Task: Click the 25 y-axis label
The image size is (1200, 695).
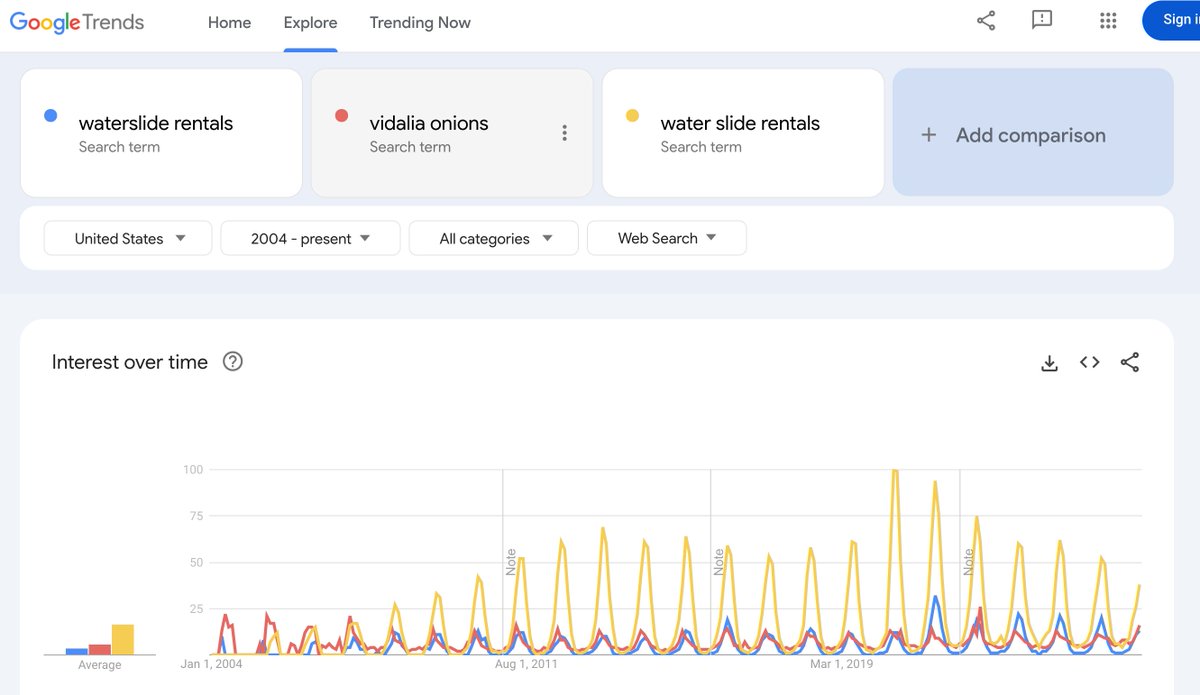Action: (196, 609)
